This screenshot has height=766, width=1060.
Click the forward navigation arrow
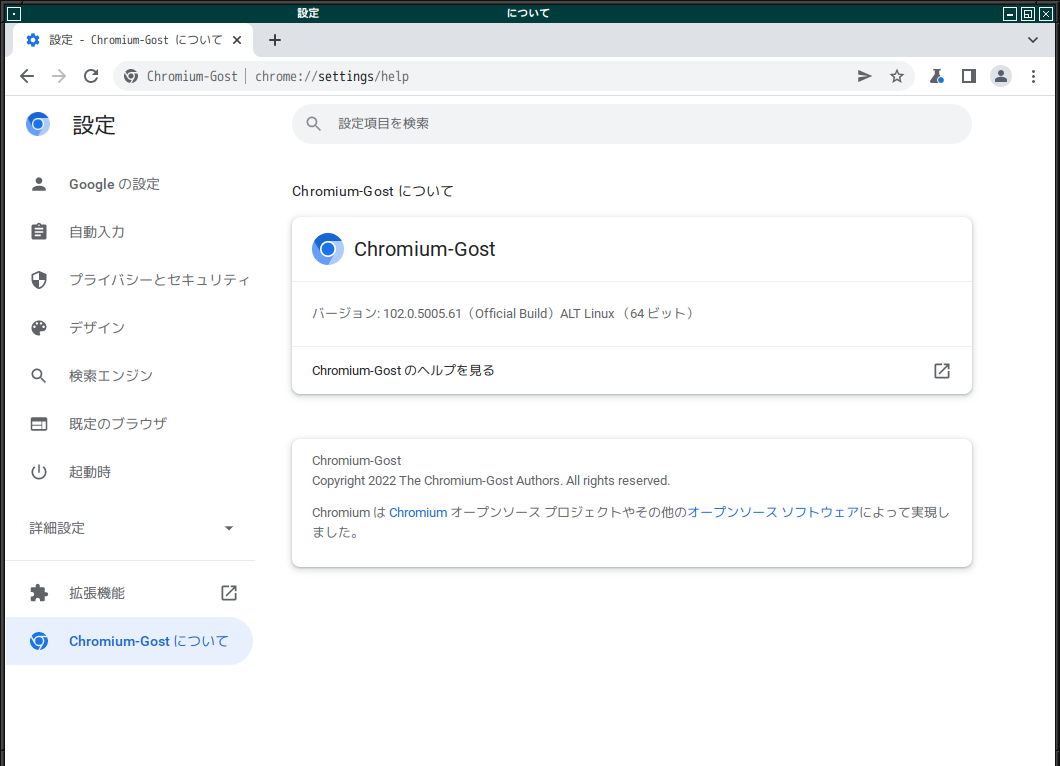[59, 76]
